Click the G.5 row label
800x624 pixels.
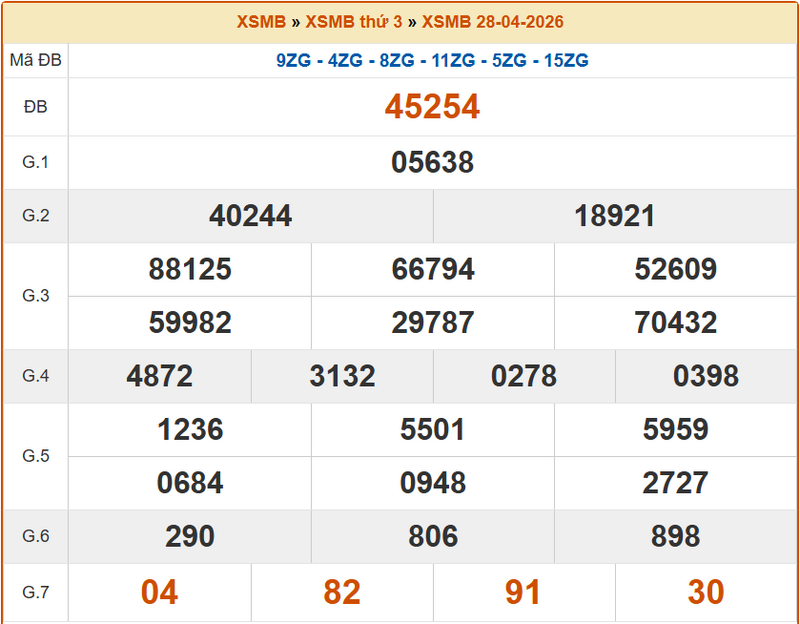[x=36, y=456]
